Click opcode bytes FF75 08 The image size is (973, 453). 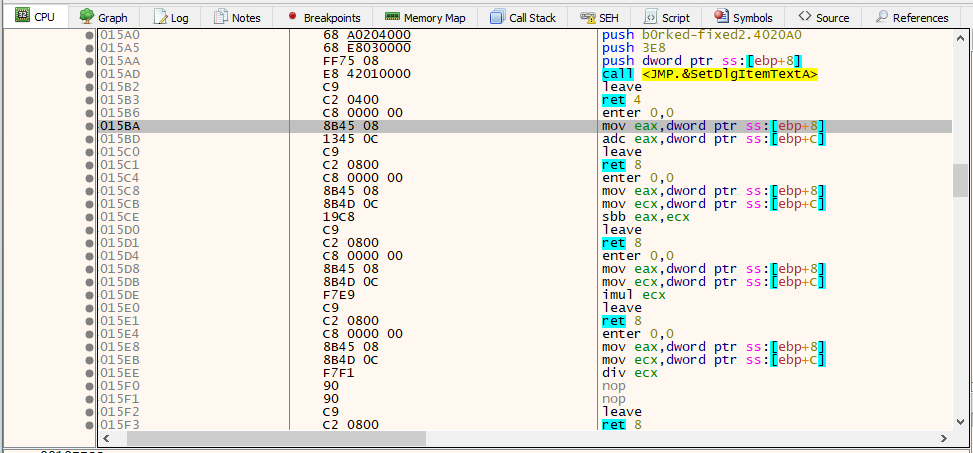pos(351,61)
